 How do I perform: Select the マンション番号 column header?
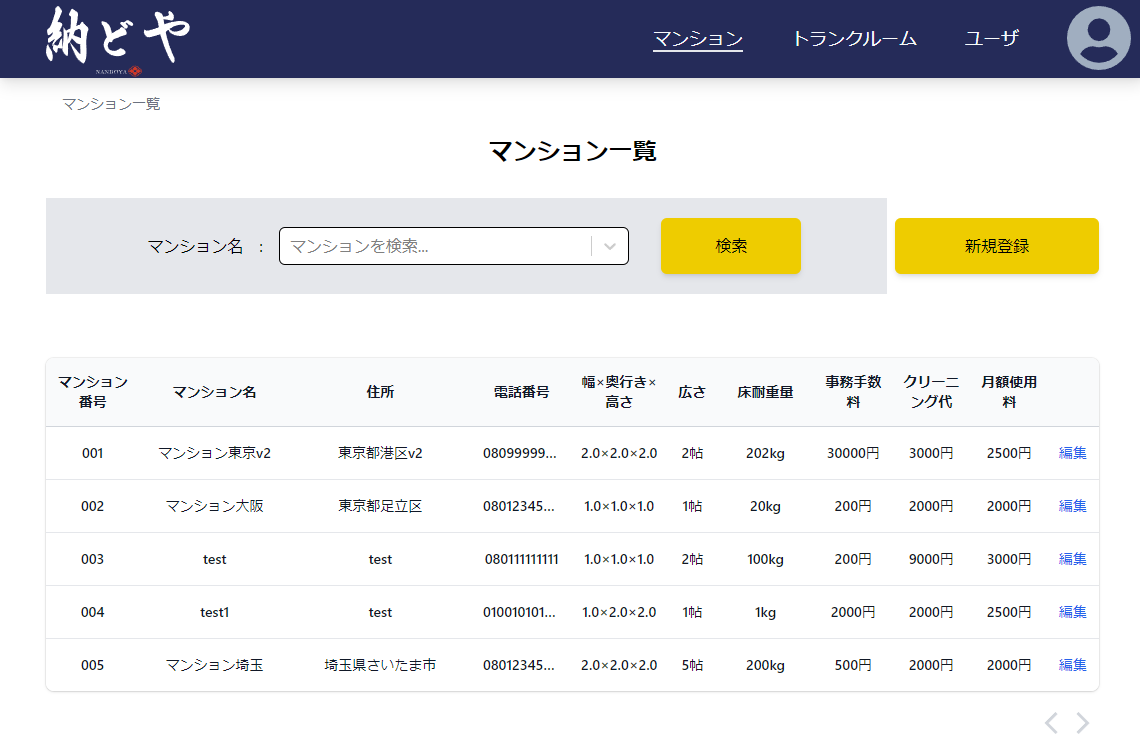click(x=93, y=392)
